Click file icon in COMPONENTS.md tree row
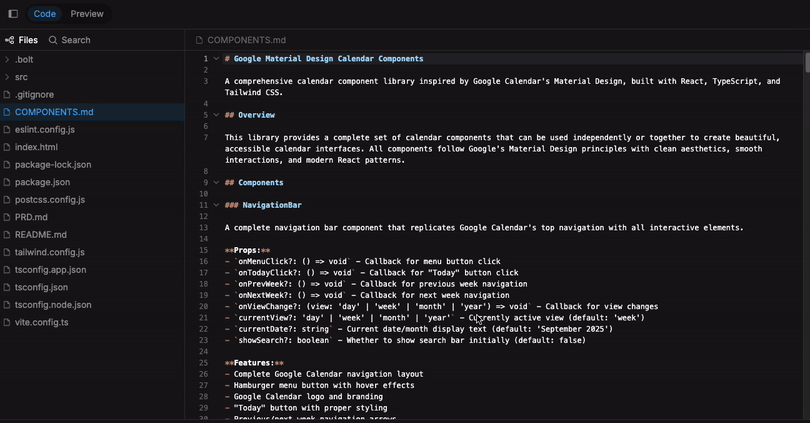 (7, 112)
